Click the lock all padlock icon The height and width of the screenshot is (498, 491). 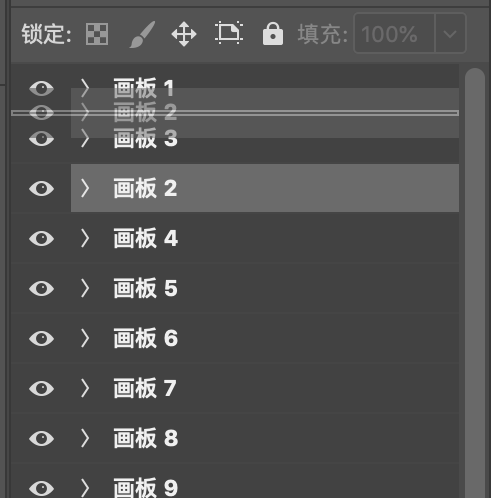tap(273, 33)
